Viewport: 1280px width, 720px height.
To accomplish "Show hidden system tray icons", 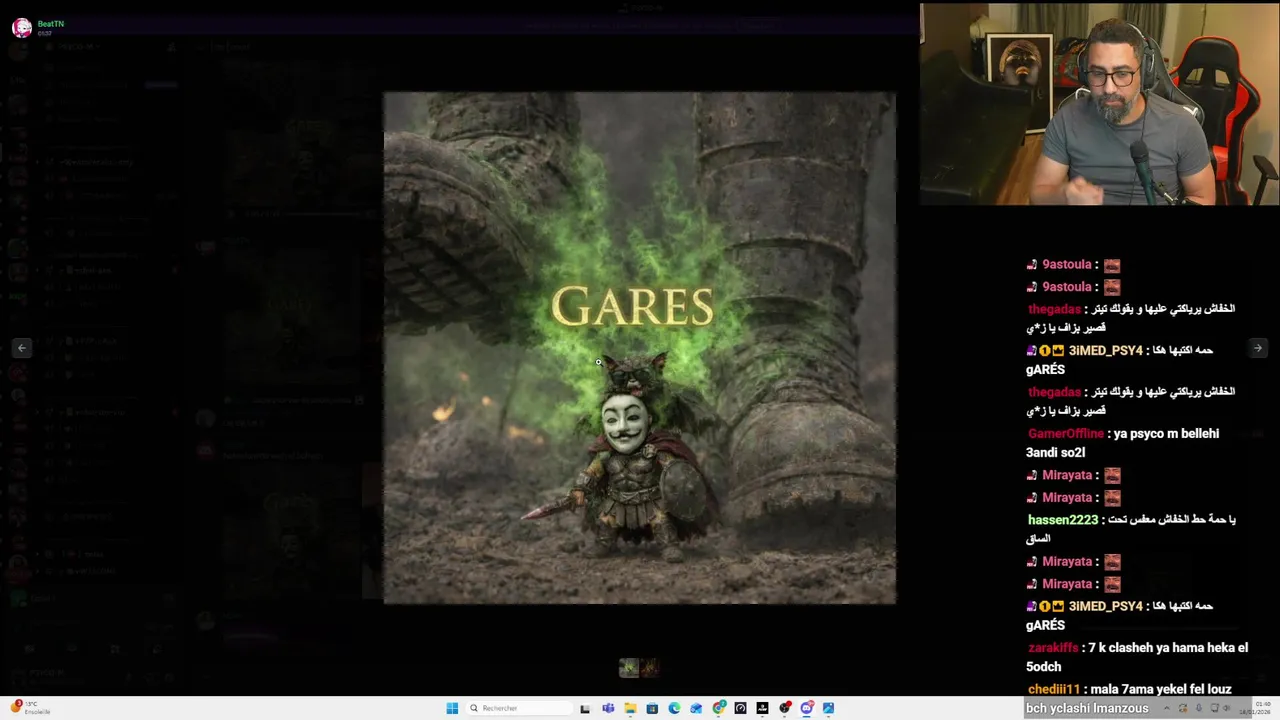I will click(1166, 708).
